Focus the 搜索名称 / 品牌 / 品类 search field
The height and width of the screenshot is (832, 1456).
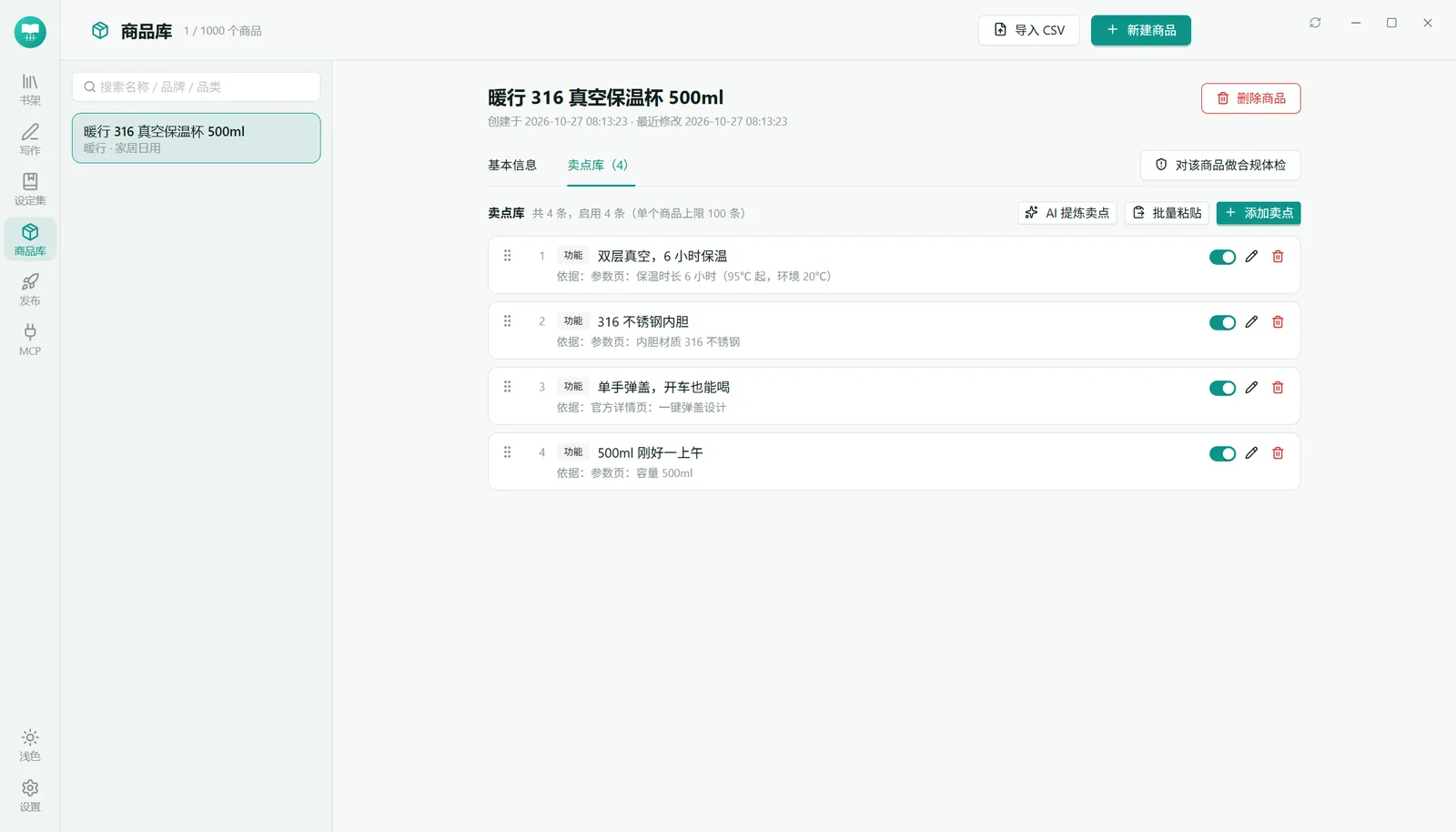[x=197, y=86]
